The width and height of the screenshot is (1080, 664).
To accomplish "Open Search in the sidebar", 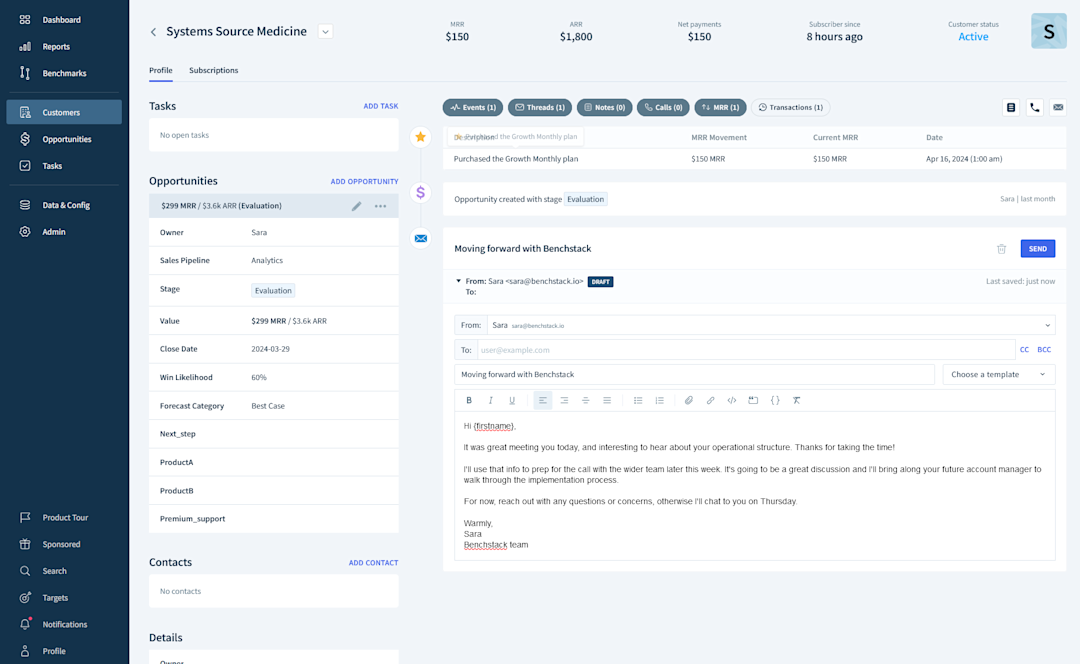I will (x=54, y=571).
